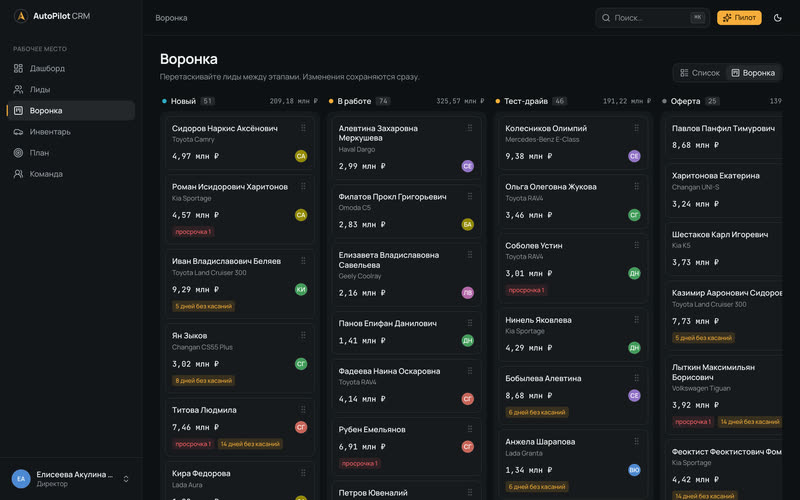
Task: Expand user menu for Елисеева Акулина
Action: pos(126,479)
